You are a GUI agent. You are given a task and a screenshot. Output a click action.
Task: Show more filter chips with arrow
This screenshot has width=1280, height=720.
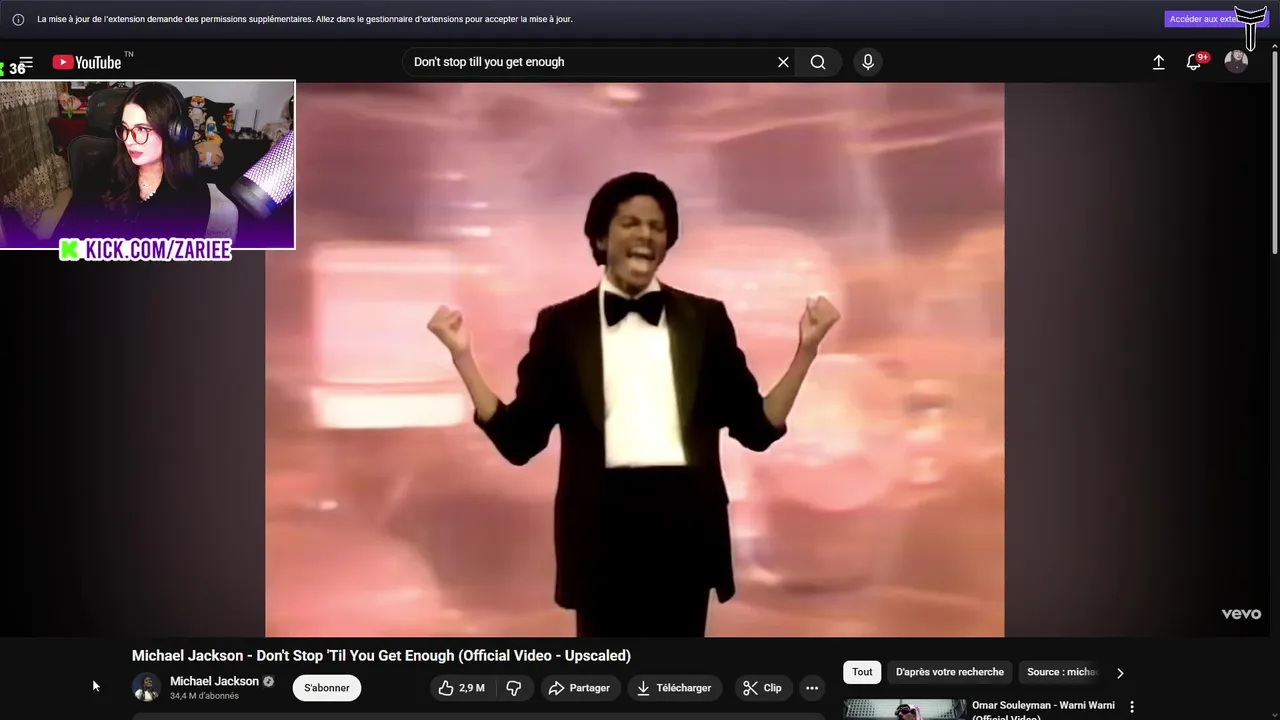pyautogui.click(x=1120, y=673)
